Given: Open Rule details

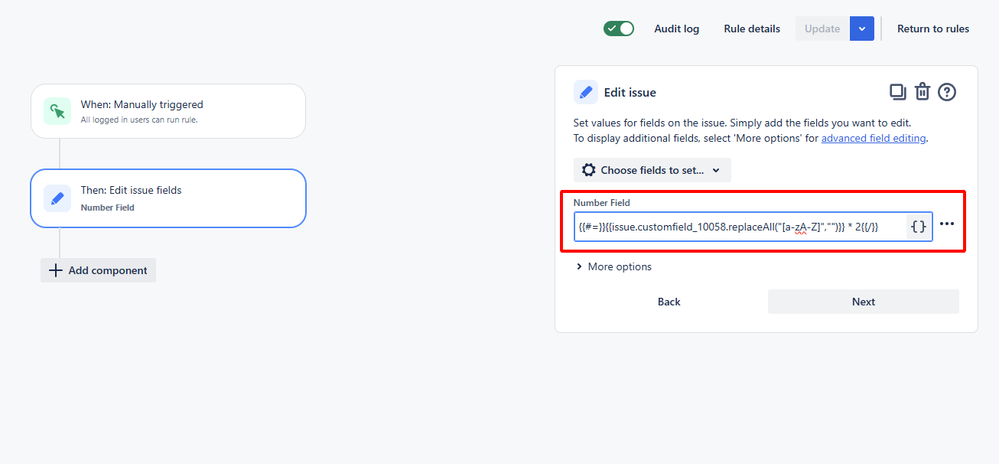Looking at the screenshot, I should [752, 29].
